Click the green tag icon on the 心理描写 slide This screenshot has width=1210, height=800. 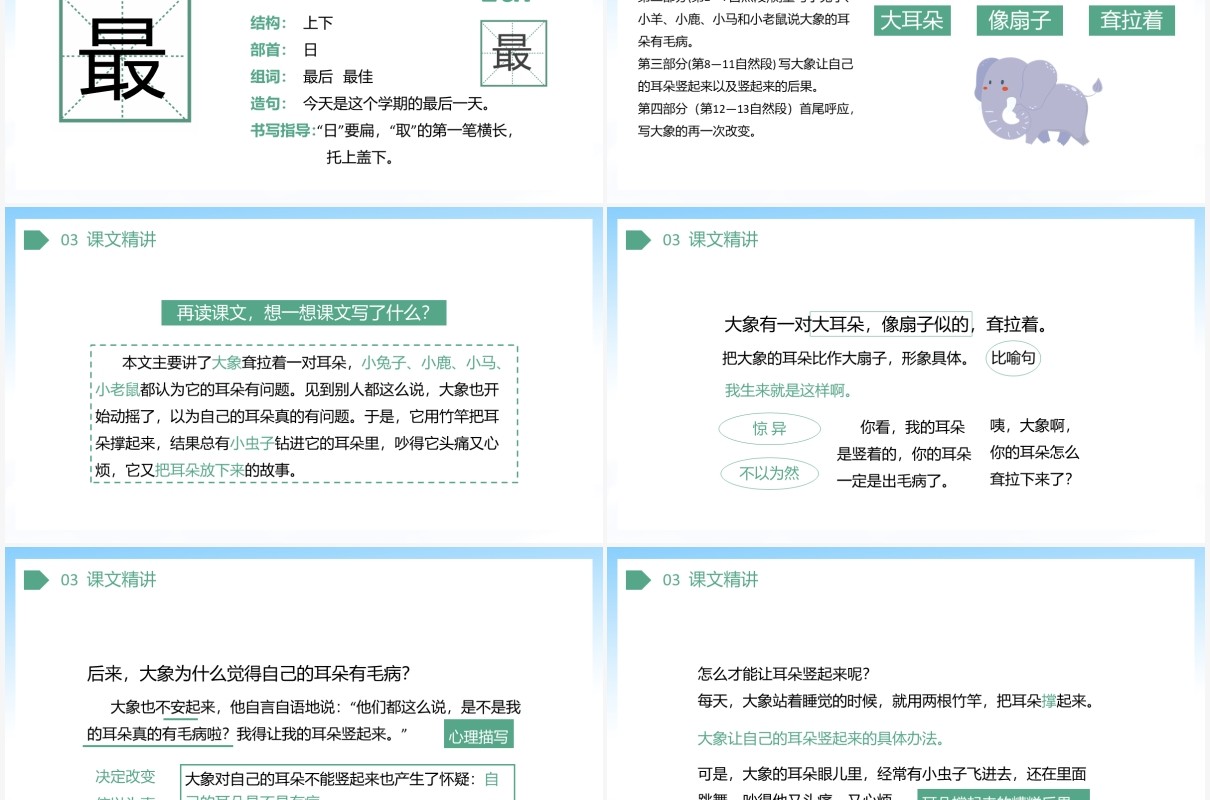tap(36, 580)
